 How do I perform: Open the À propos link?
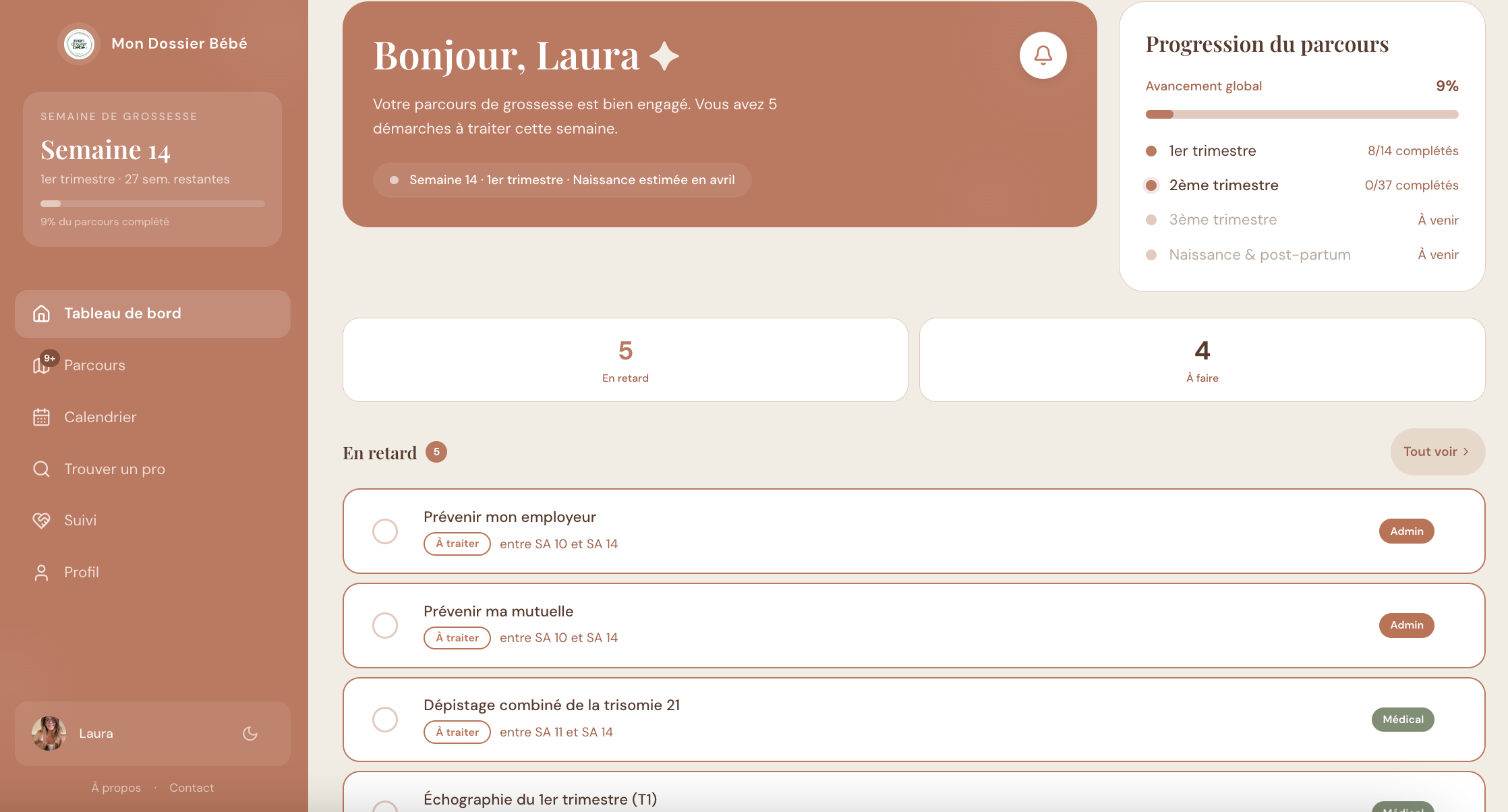(x=116, y=788)
